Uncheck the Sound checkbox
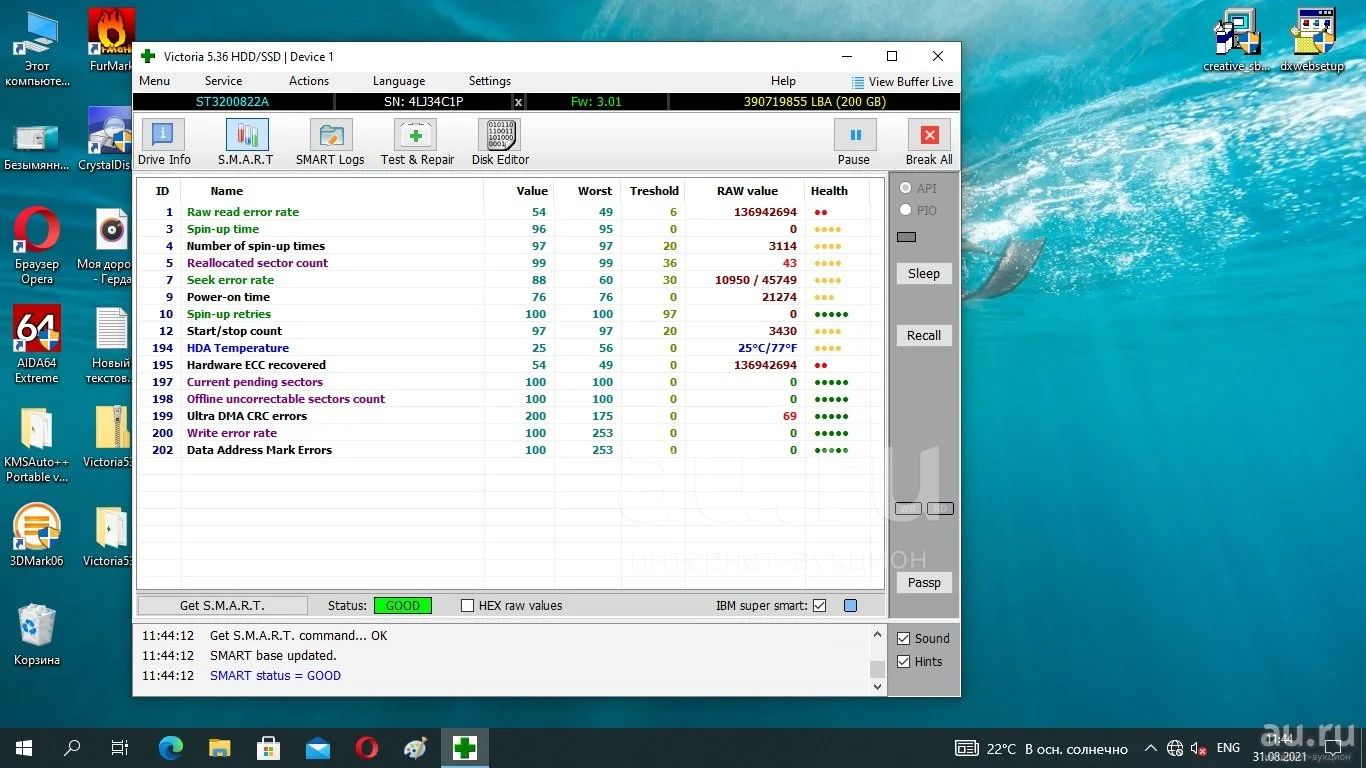 903,638
